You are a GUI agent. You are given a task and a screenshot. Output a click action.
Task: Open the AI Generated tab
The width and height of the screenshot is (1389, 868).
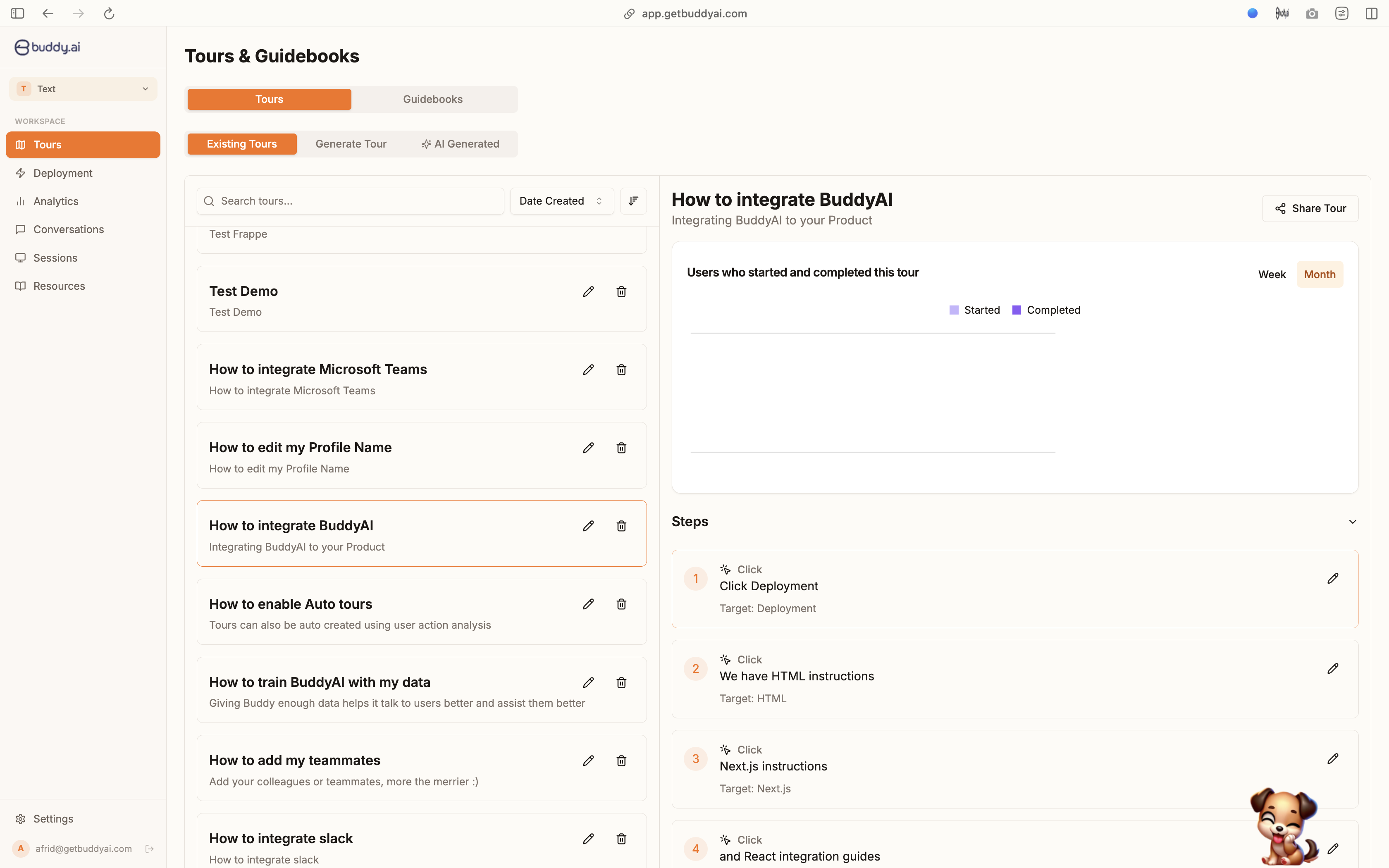[461, 144]
